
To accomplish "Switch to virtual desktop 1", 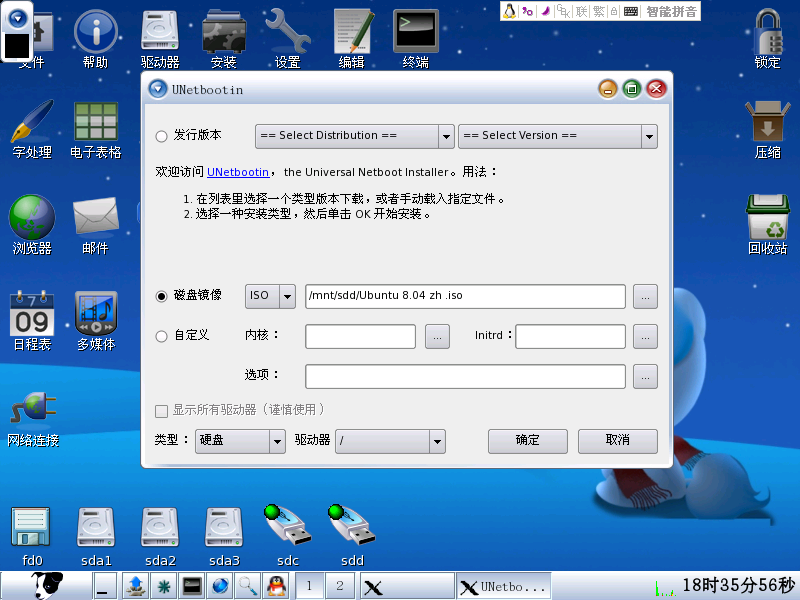I will (x=309, y=586).
